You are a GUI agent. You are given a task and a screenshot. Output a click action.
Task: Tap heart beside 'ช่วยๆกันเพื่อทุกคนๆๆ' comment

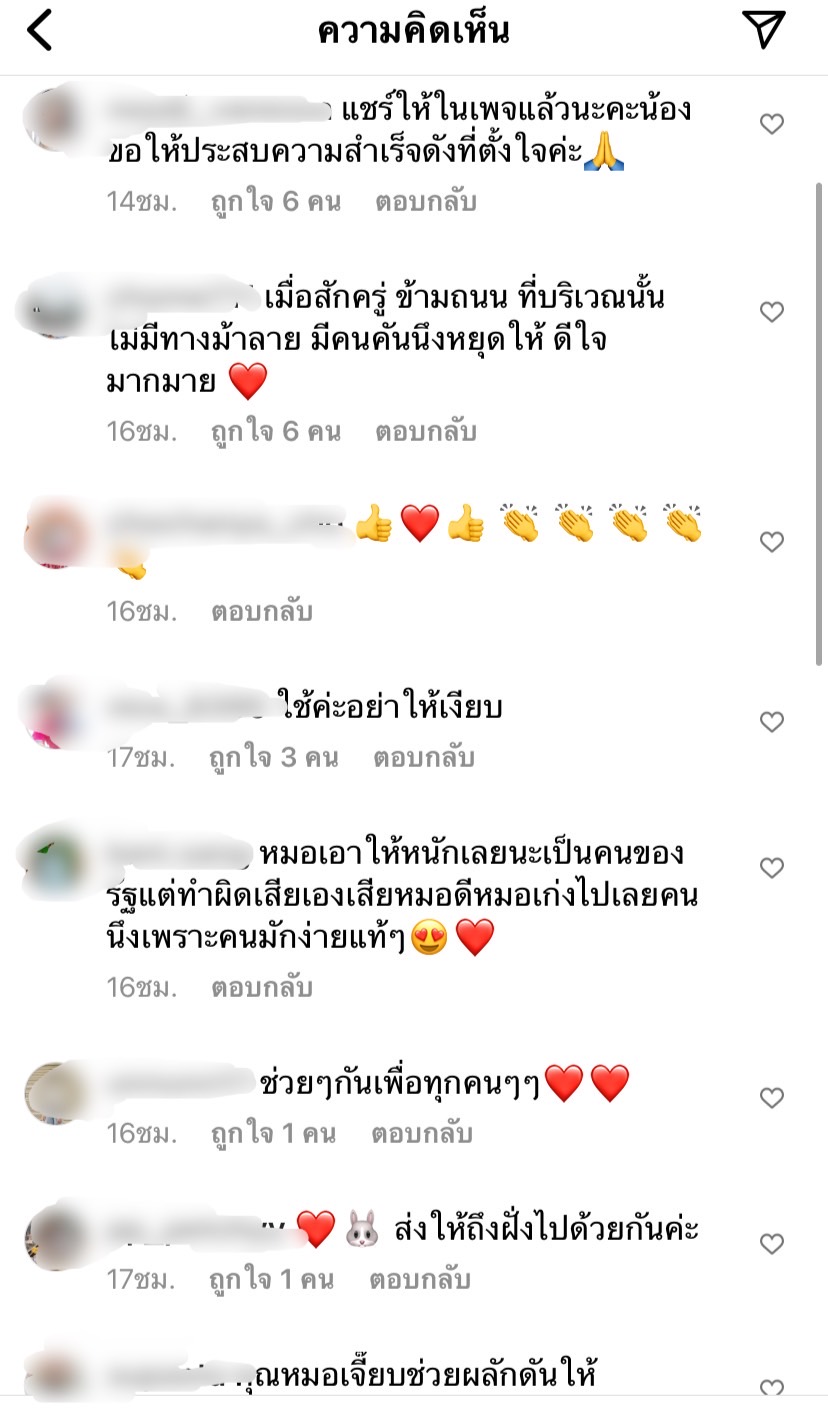click(x=772, y=1098)
